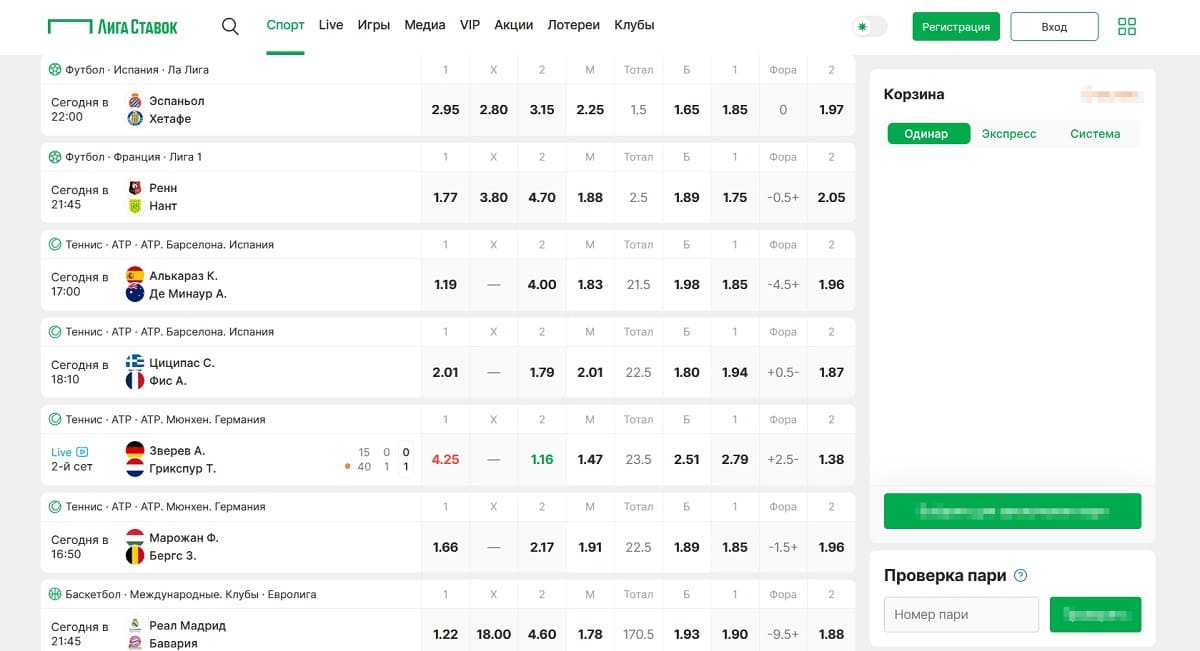
Task: Click the football icon for France Ligue 1
Action: (x=55, y=157)
